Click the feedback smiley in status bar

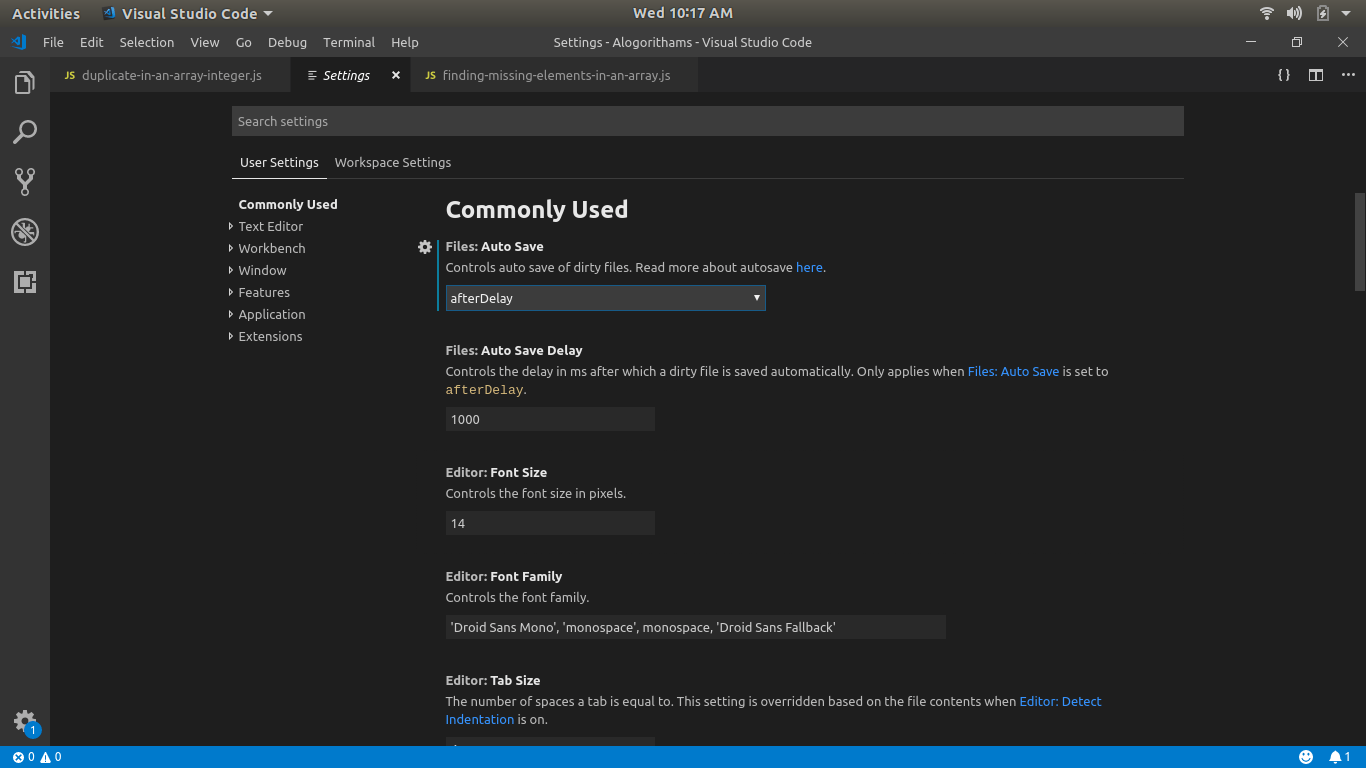click(x=1306, y=757)
